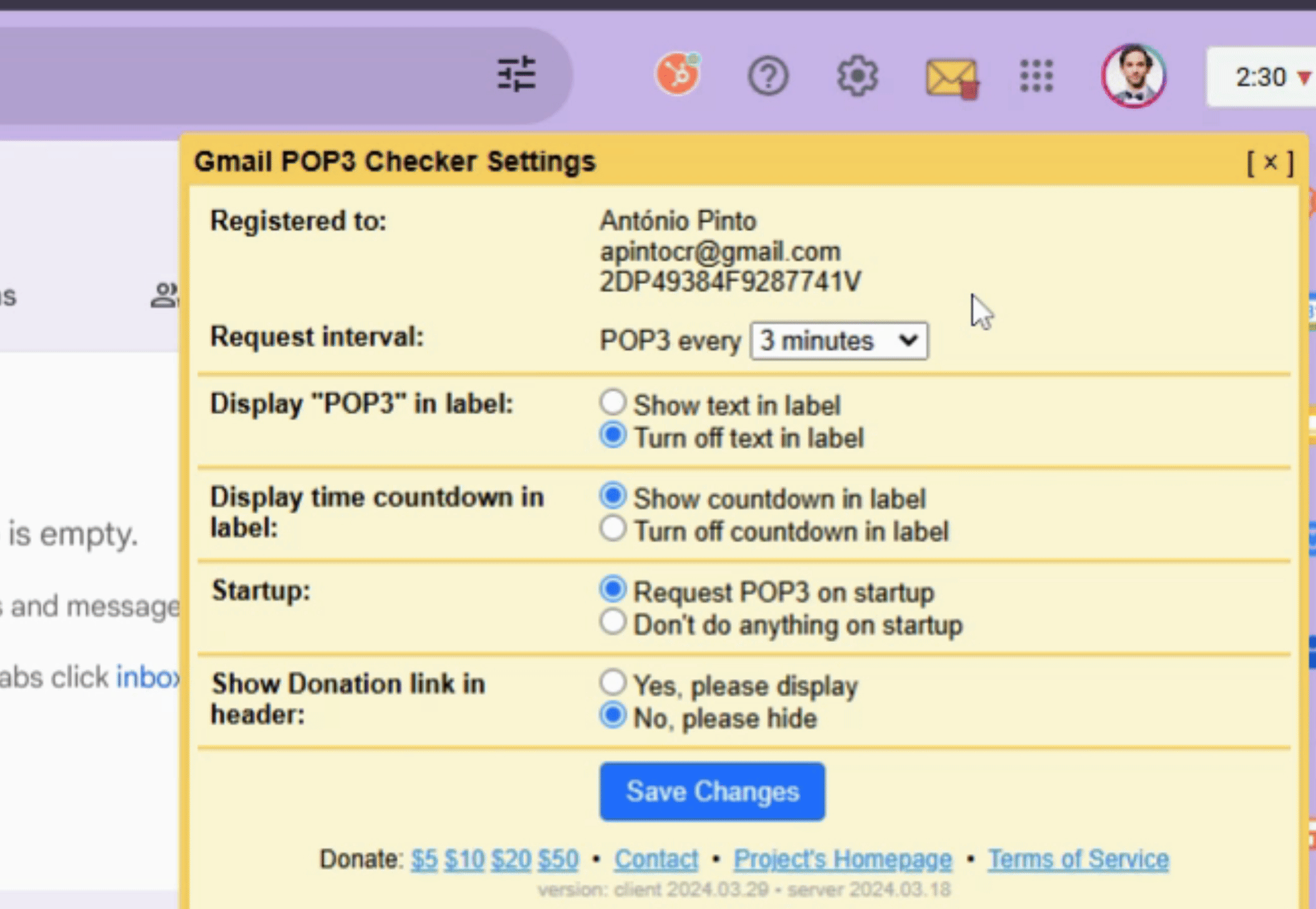Viewport: 1316px width, 909px height.
Task: Open the Terms of Service link
Action: (x=1078, y=859)
